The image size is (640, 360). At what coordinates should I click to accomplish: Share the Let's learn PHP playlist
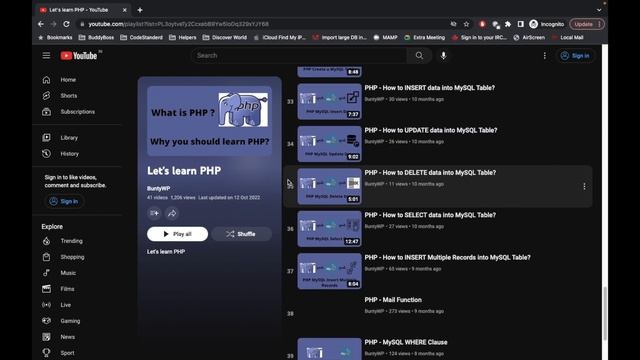pyautogui.click(x=172, y=213)
